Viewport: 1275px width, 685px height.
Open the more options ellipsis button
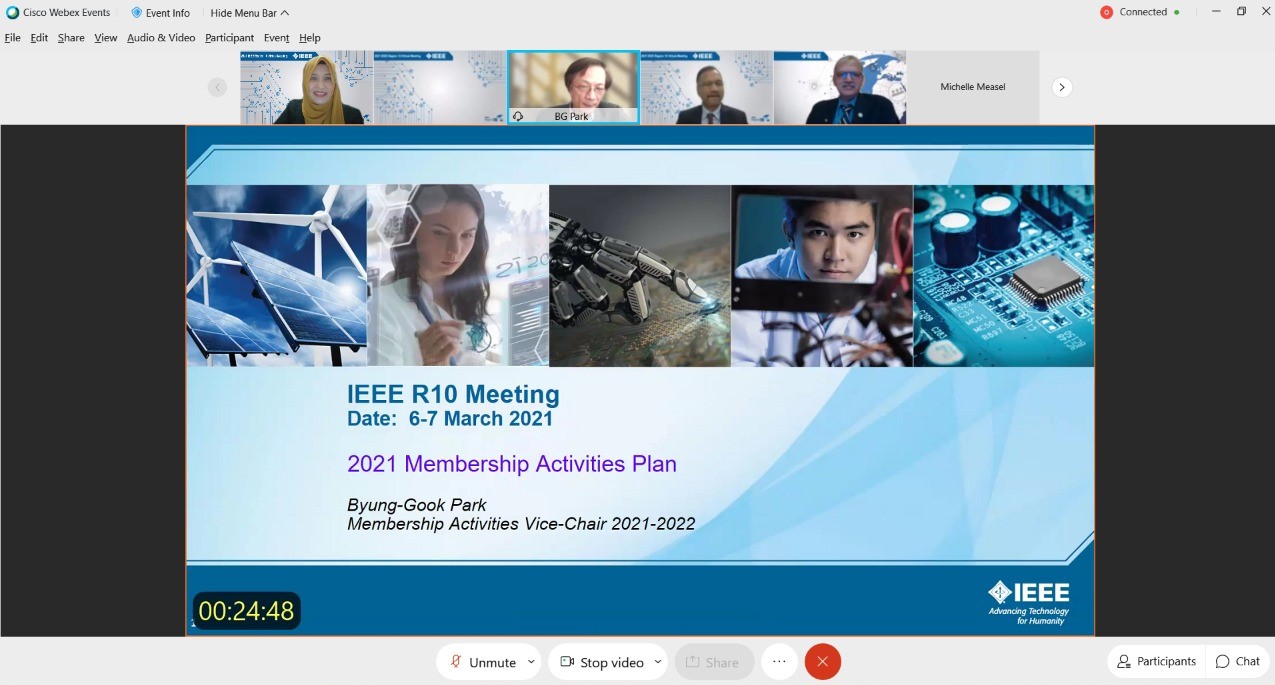(x=779, y=662)
